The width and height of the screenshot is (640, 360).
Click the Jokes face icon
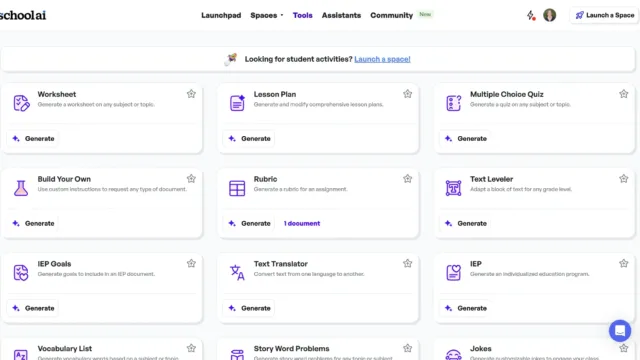(x=453, y=355)
